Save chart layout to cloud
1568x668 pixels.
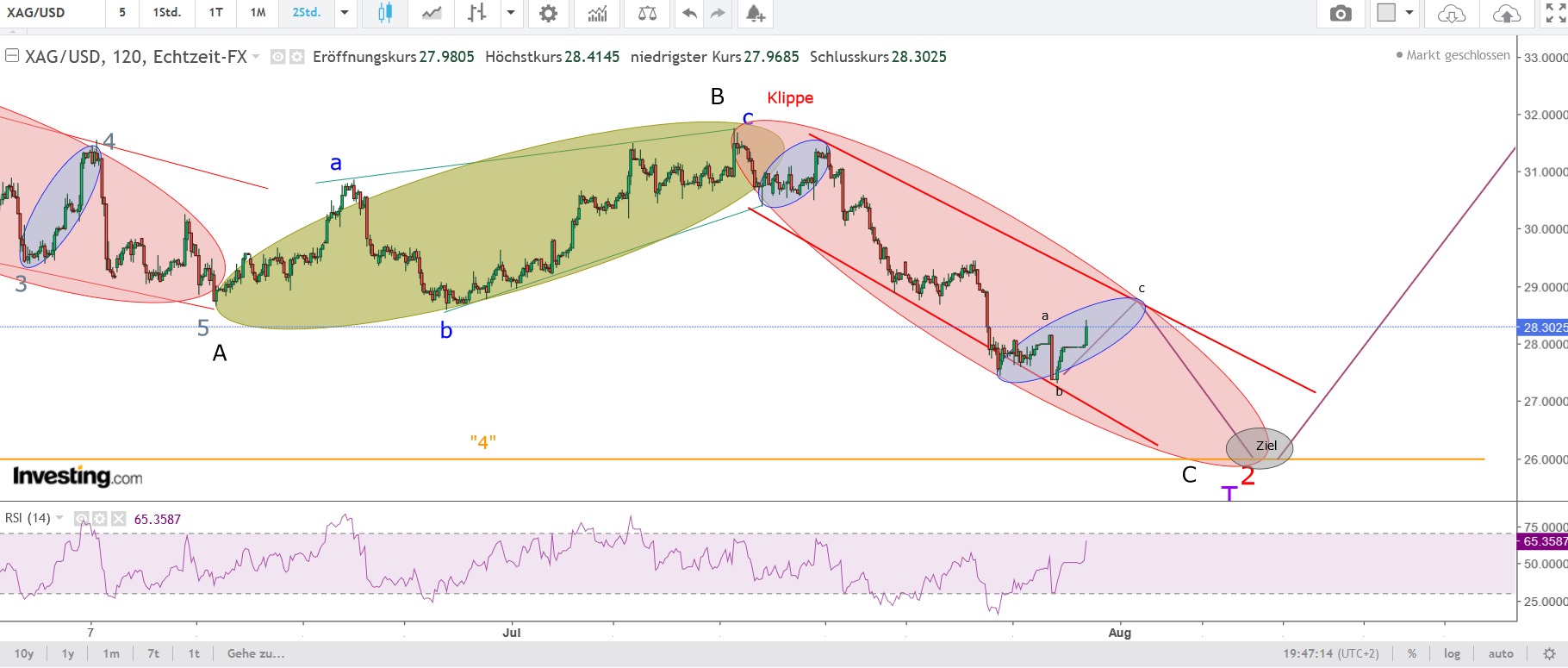coord(1506,13)
